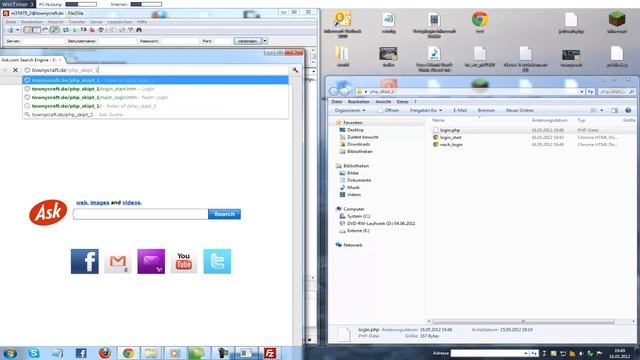Open the Twitter bird shortcut tile

[x=217, y=261]
